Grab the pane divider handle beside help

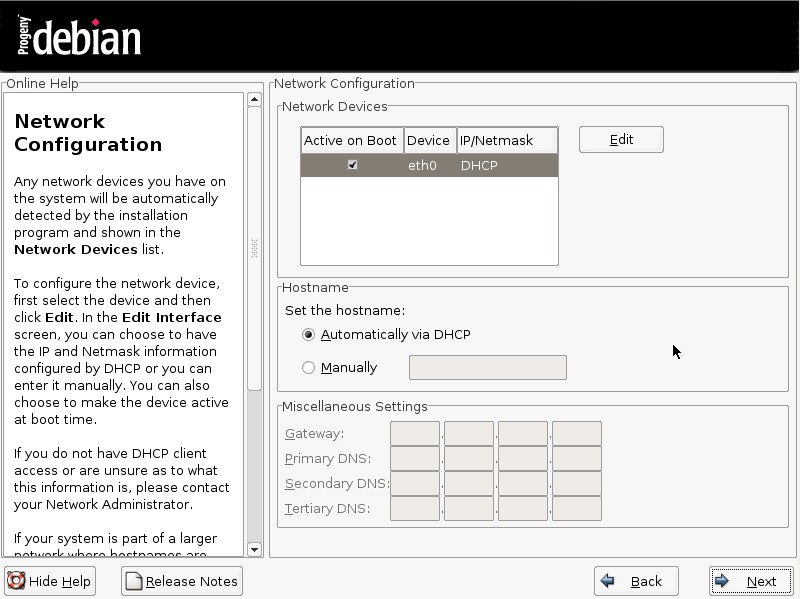click(254, 247)
